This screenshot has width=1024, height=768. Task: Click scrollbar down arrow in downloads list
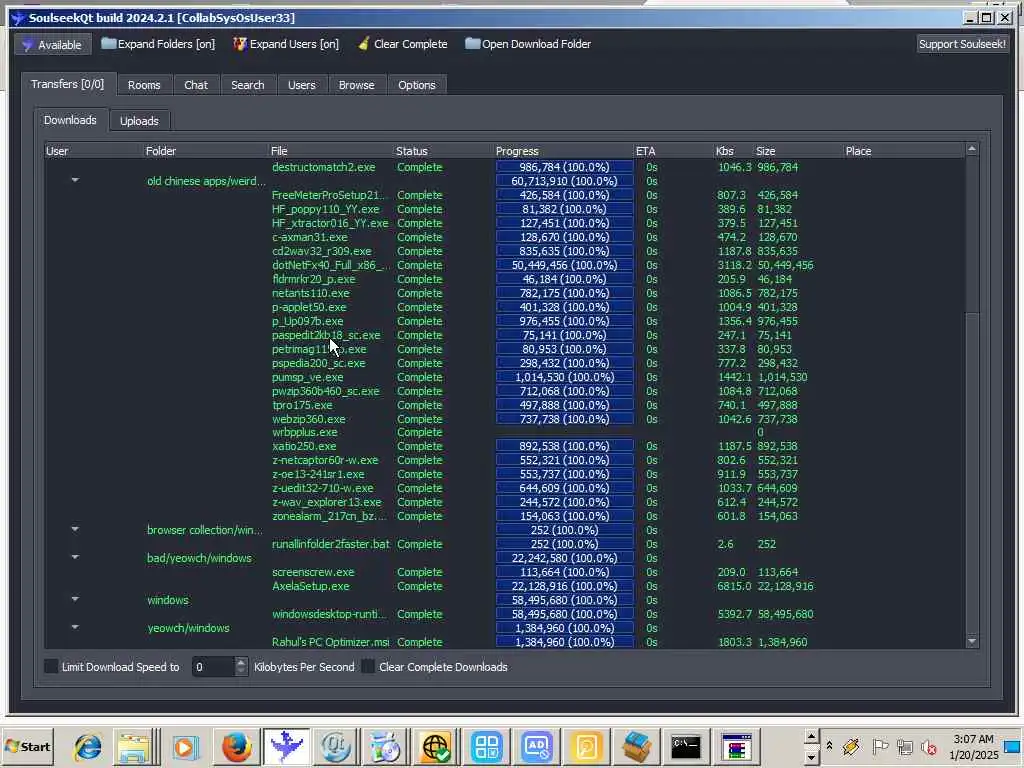pyautogui.click(x=972, y=641)
